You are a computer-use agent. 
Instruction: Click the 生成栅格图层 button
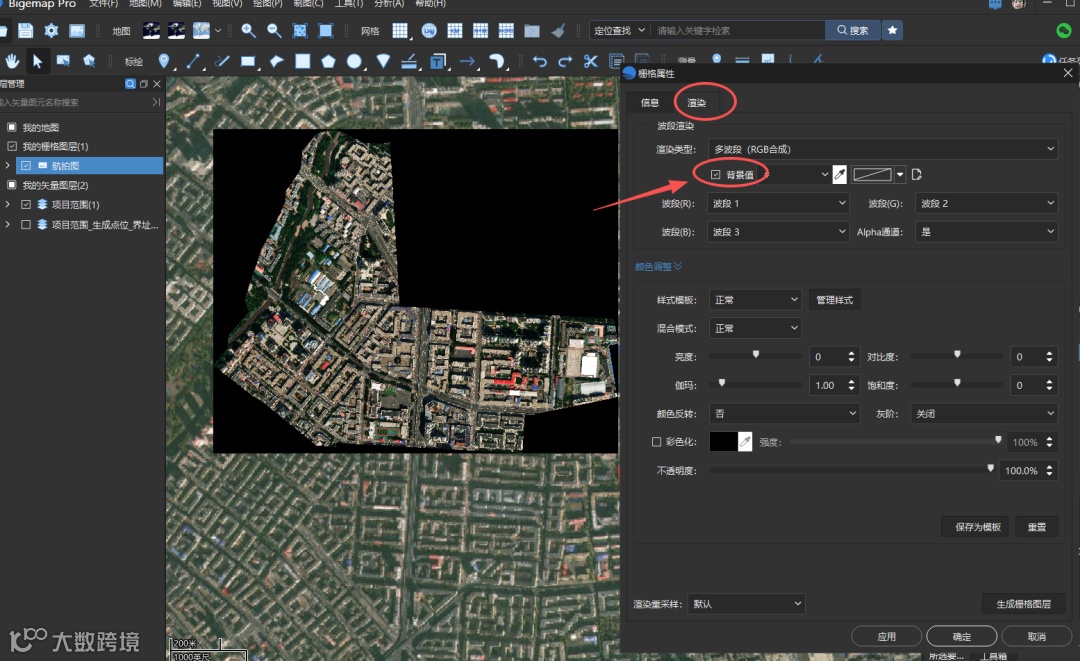1023,604
